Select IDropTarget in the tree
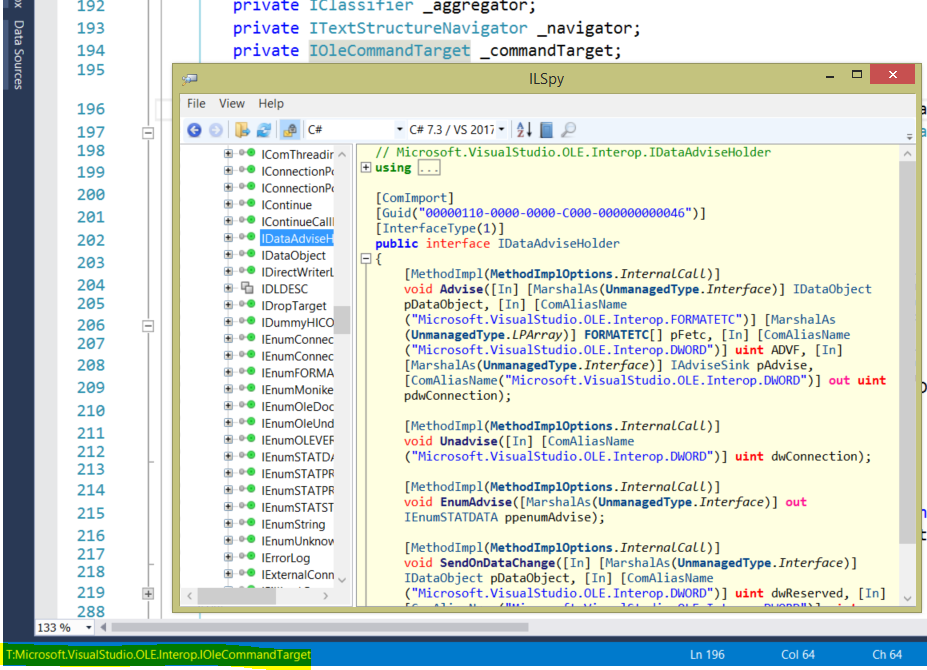This screenshot has width=927, height=670. coord(294,306)
